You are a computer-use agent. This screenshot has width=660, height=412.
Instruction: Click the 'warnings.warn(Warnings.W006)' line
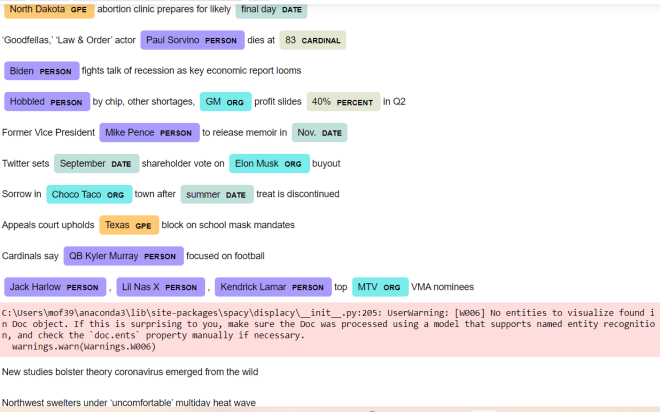click(x=84, y=346)
